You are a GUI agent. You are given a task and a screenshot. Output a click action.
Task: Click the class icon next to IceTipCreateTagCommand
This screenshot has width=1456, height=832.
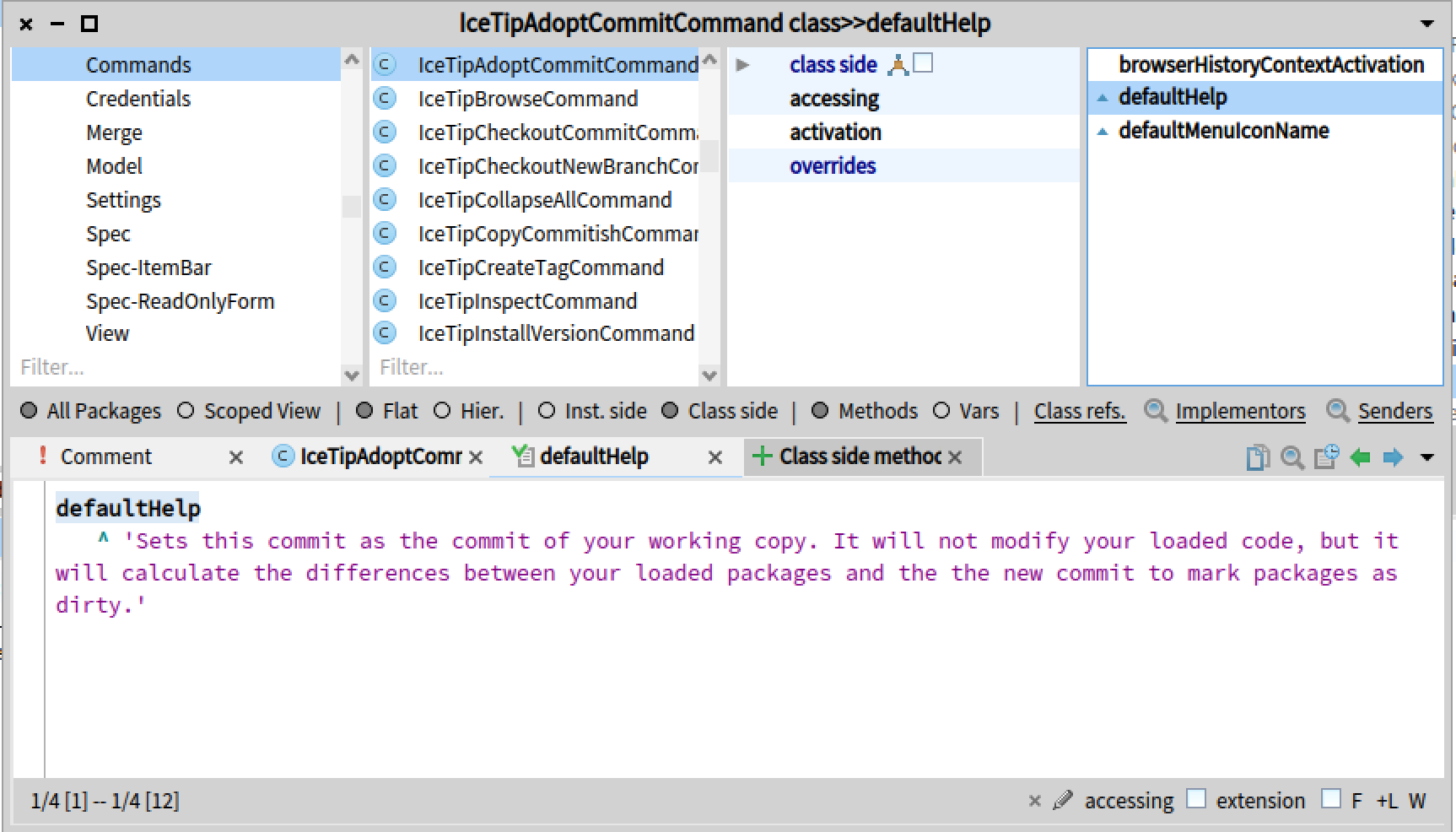pyautogui.click(x=385, y=267)
